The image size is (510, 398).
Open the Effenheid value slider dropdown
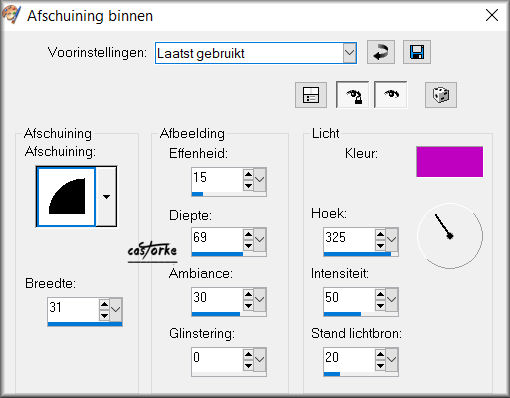(x=259, y=179)
